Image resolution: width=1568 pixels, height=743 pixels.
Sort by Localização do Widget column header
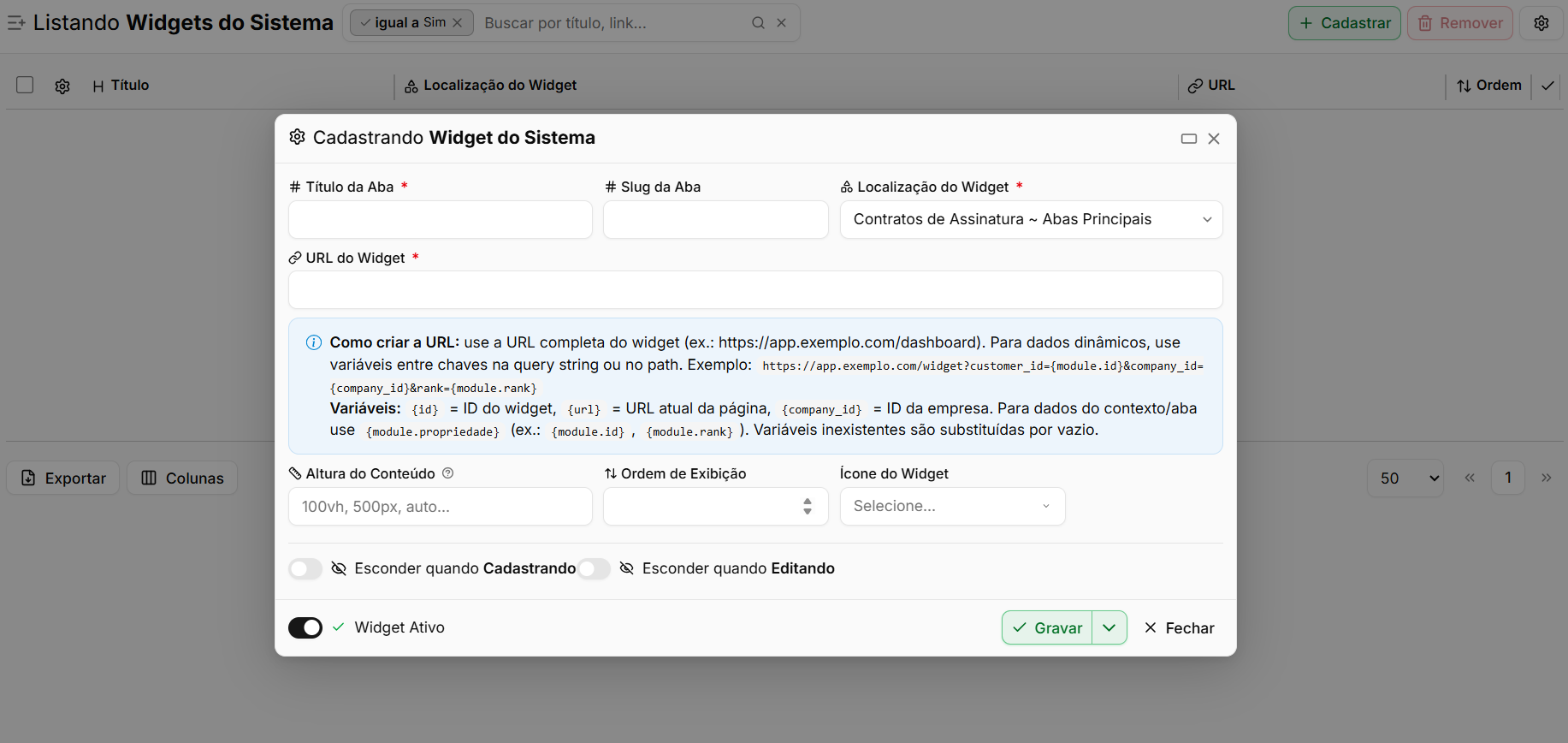pos(491,85)
